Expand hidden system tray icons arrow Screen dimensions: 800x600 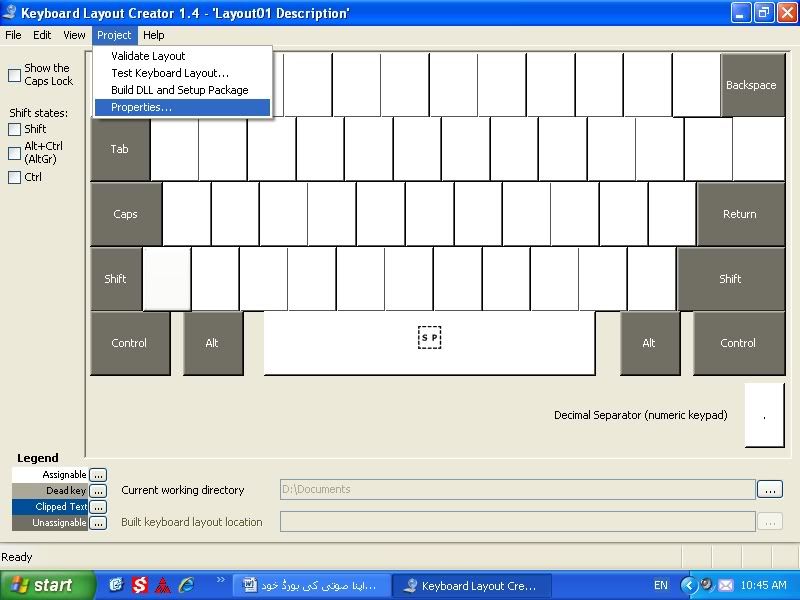[x=689, y=585]
